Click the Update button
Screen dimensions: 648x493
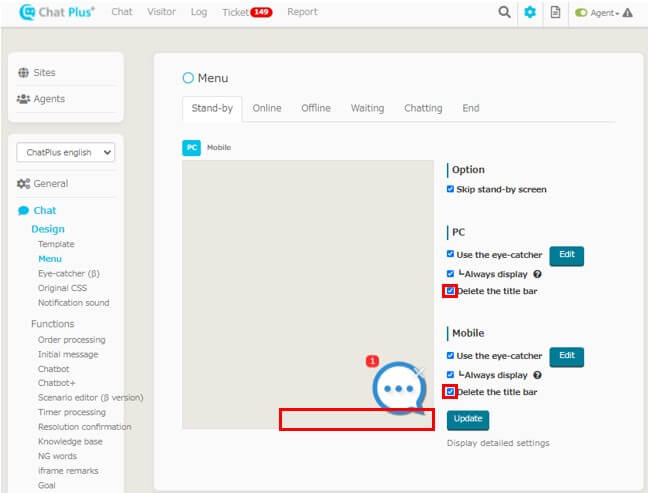click(468, 420)
